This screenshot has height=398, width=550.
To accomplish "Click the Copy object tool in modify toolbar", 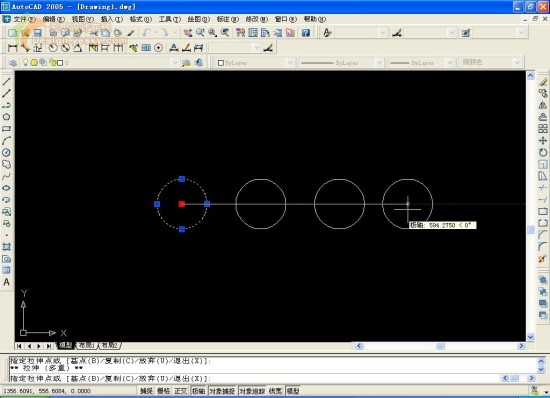I will point(543,93).
